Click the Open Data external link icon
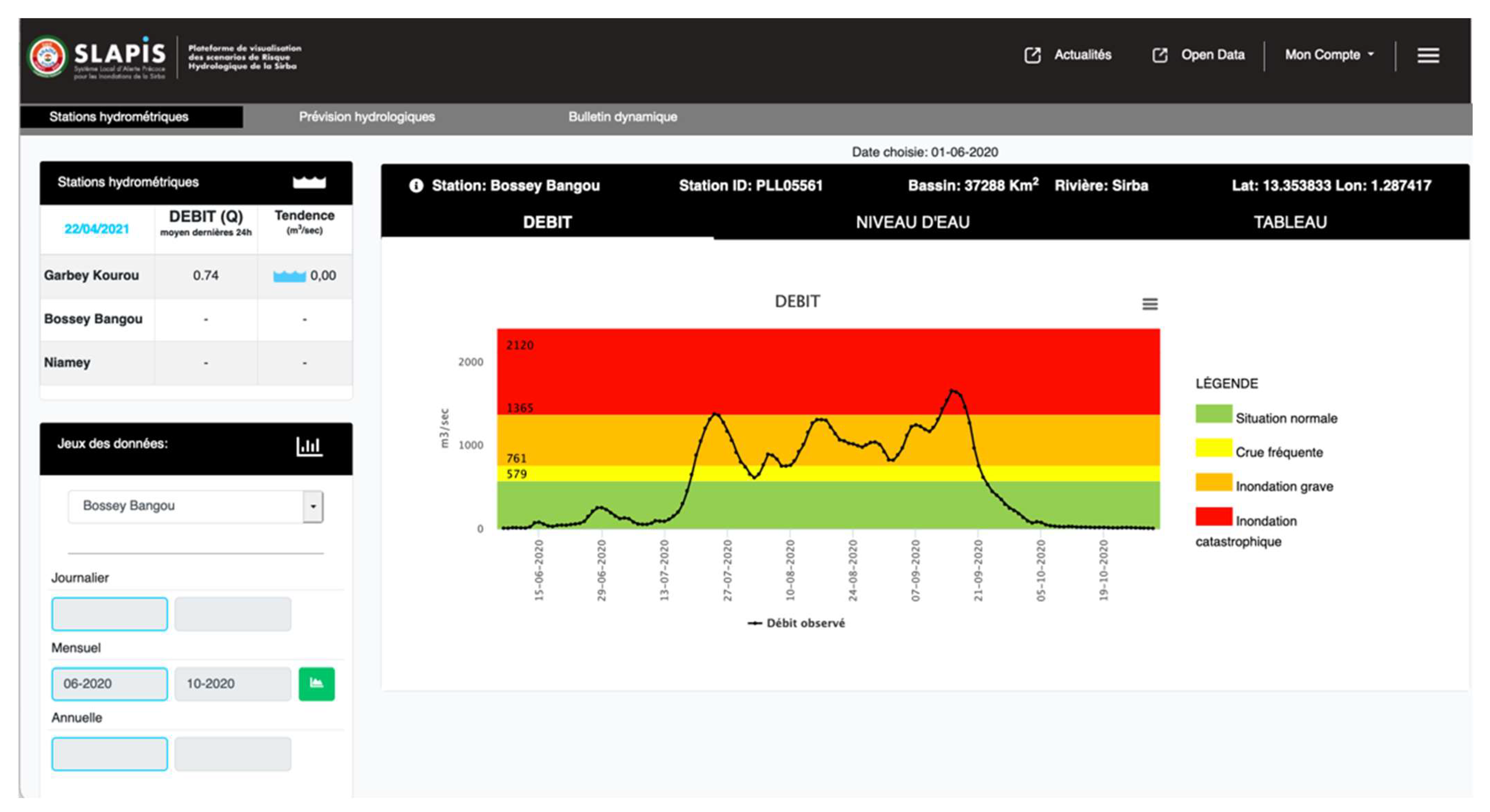The image size is (1490, 812). [1160, 55]
